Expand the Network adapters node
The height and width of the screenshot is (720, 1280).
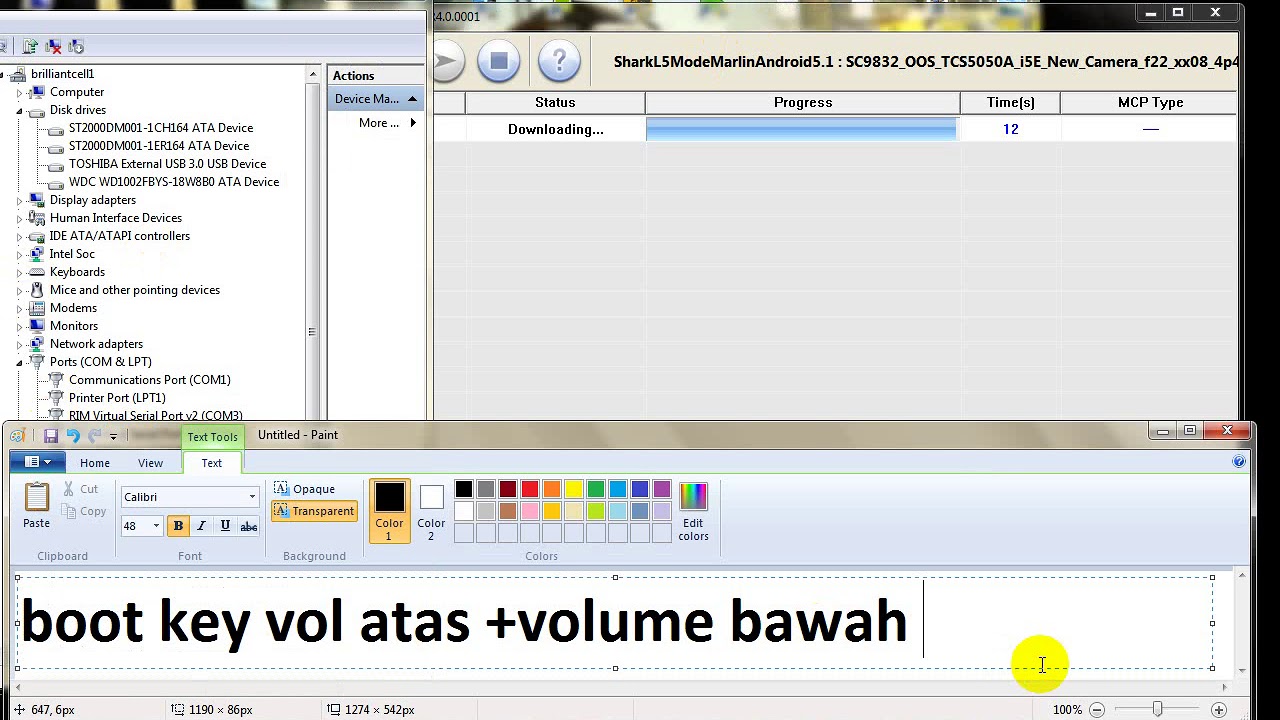click(19, 345)
